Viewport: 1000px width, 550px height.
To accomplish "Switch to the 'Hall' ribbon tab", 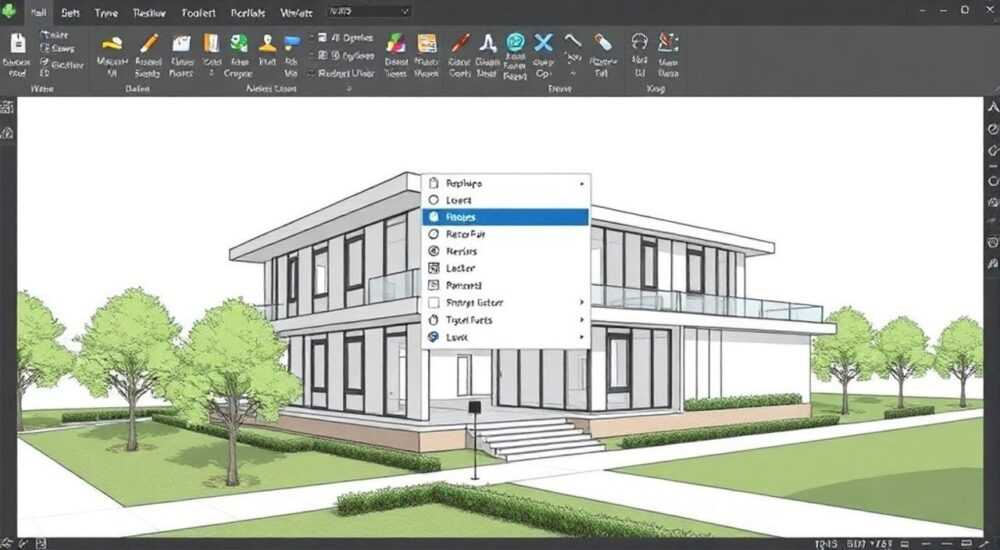I will [x=38, y=12].
